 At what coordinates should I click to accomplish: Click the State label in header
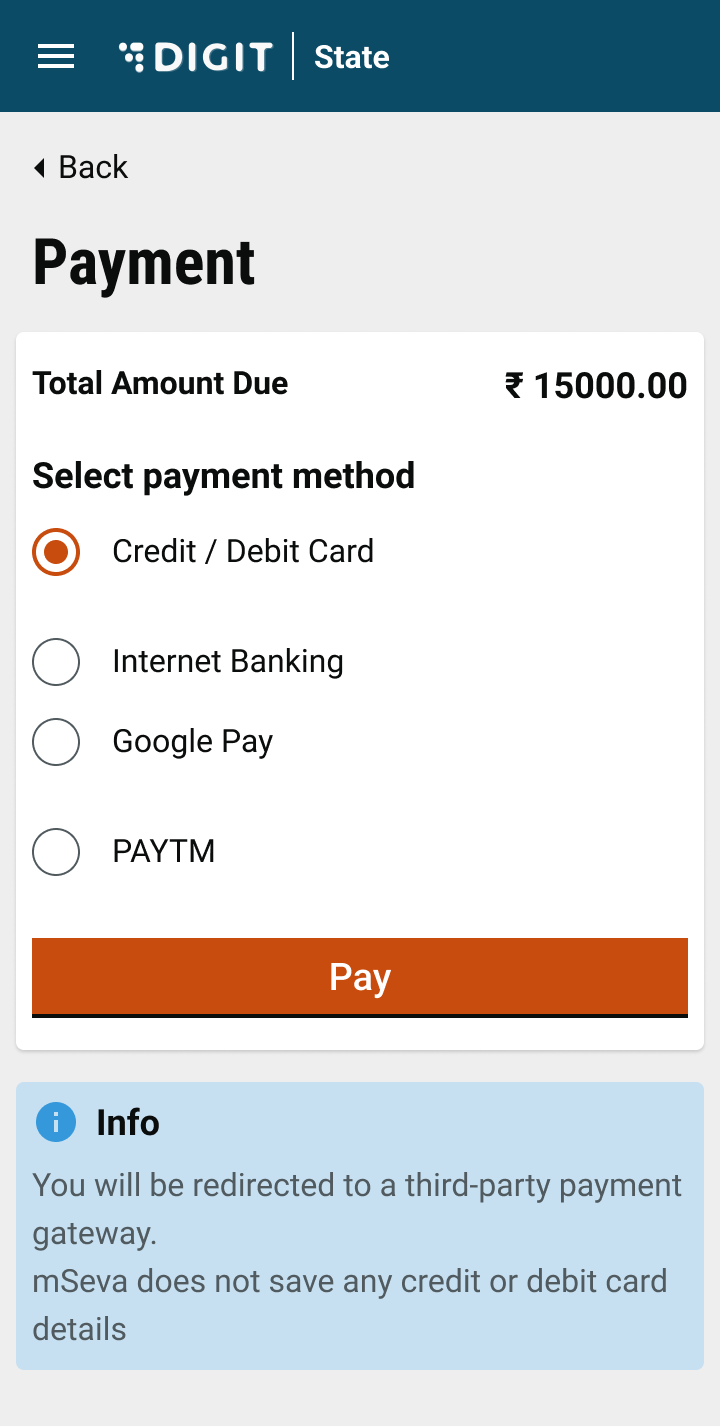pos(351,57)
